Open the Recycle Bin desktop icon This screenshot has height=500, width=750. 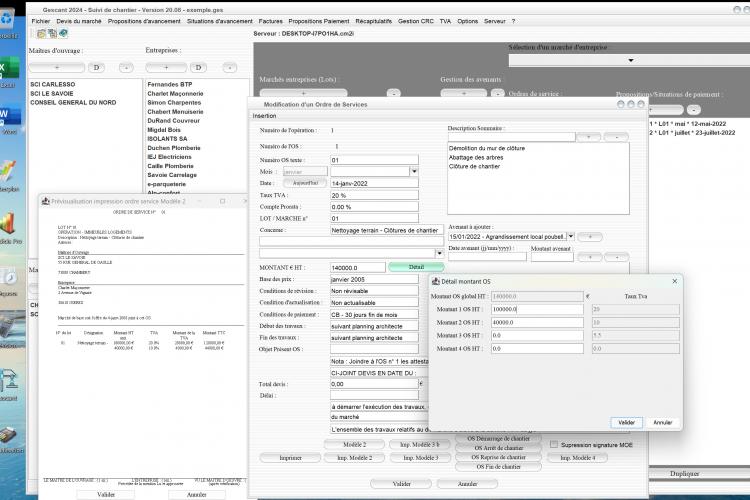tap(7, 19)
